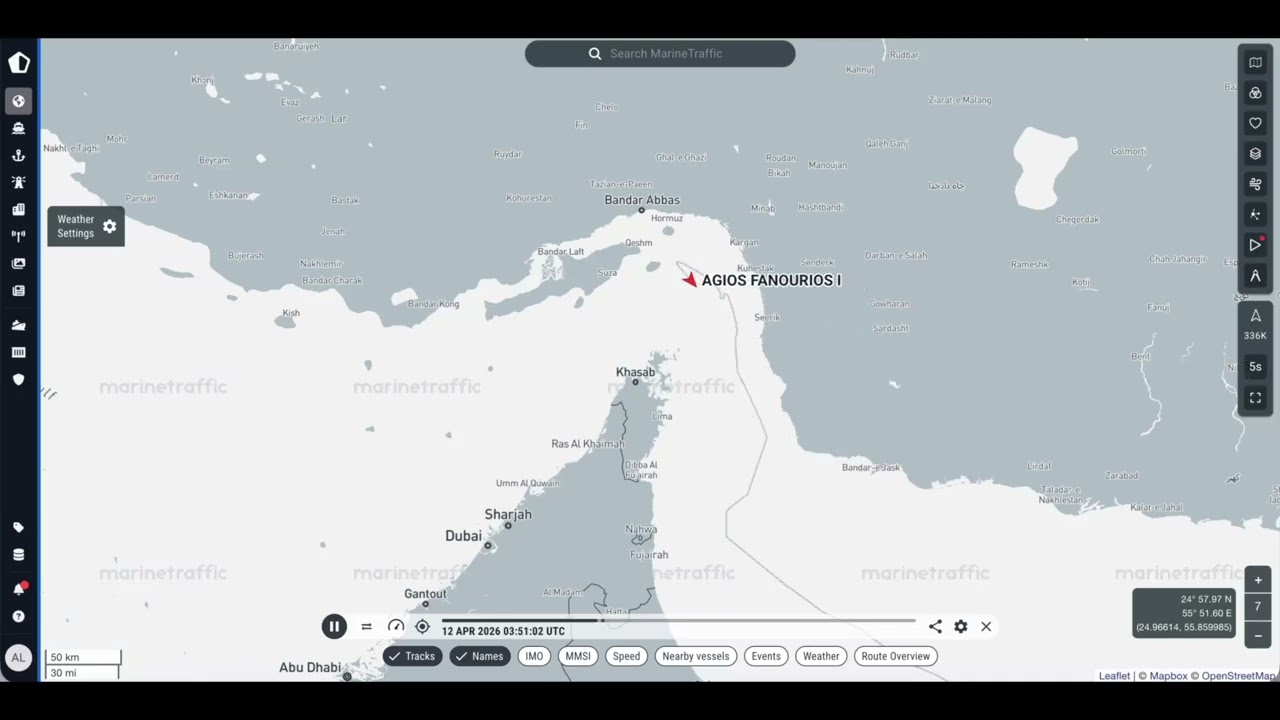Open the map layers stack icon
1280x720 pixels.
1255,153
